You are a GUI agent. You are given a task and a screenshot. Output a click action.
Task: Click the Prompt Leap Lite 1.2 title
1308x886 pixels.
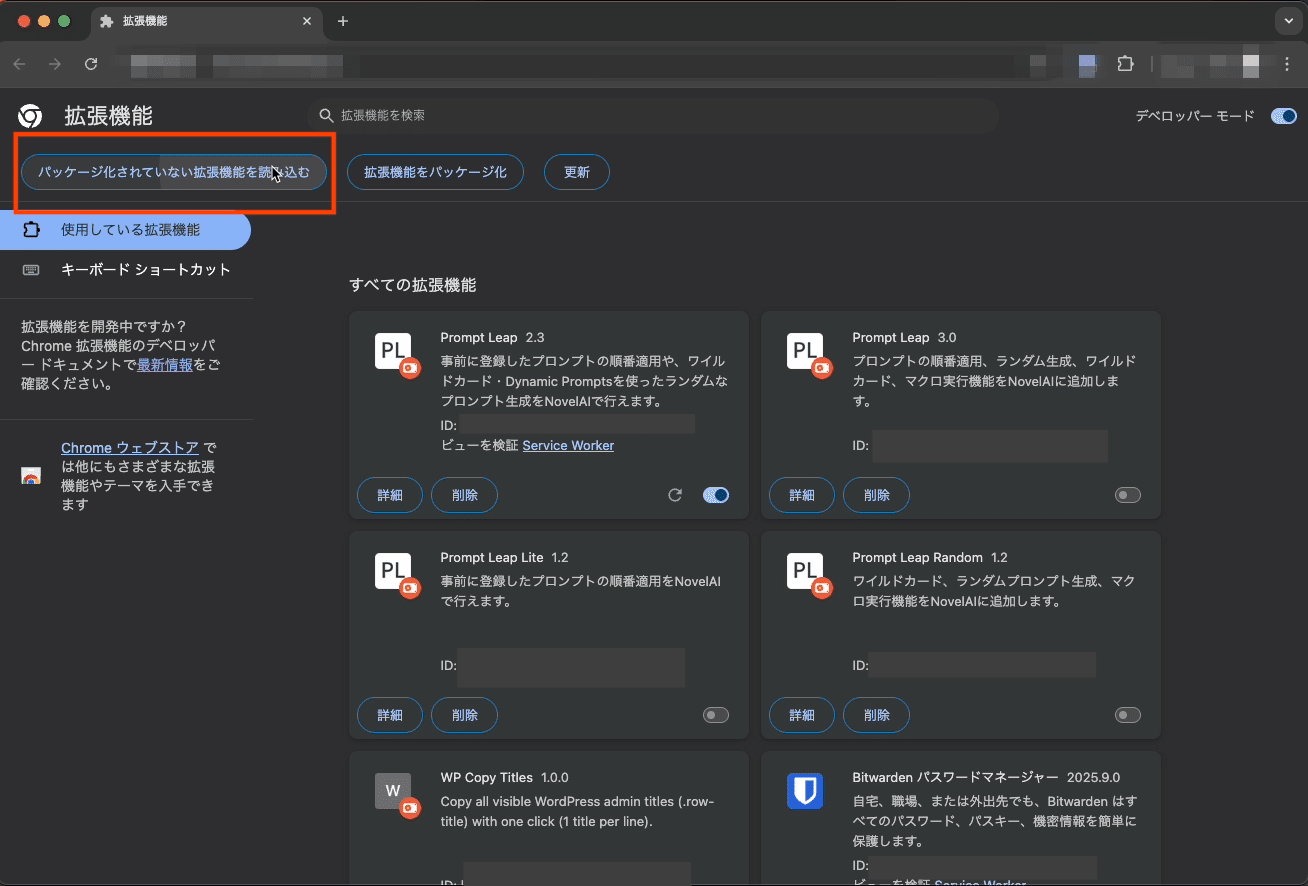click(x=504, y=557)
